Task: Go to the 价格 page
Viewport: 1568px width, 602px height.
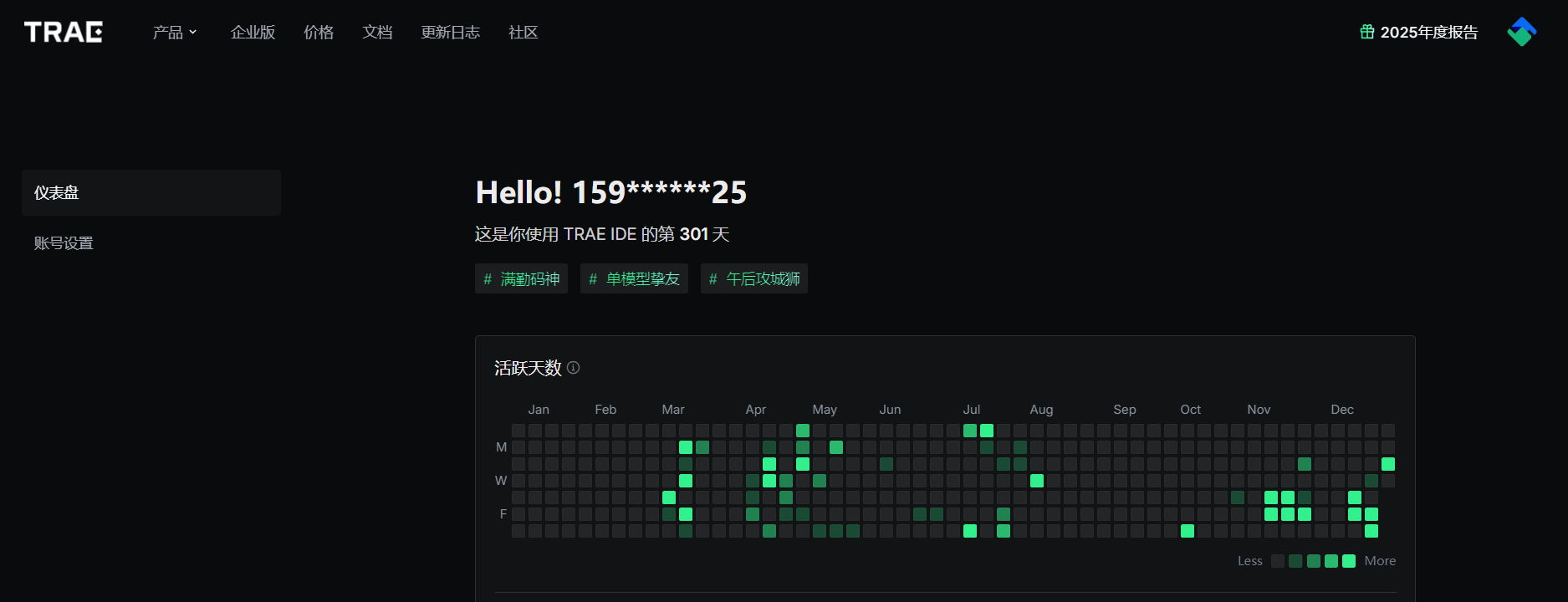Action: coord(319,32)
